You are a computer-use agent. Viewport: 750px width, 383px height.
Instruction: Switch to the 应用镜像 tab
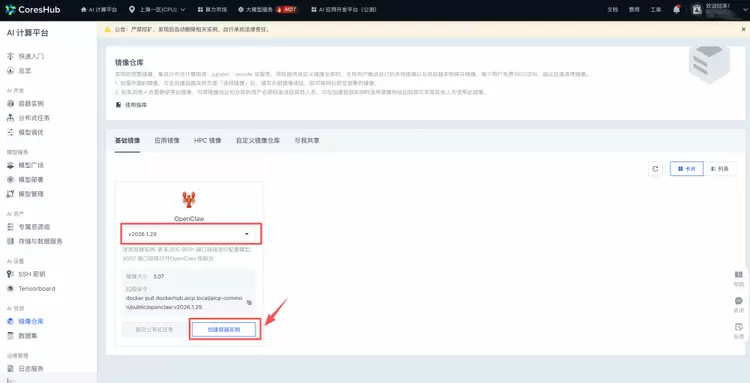[x=167, y=141]
